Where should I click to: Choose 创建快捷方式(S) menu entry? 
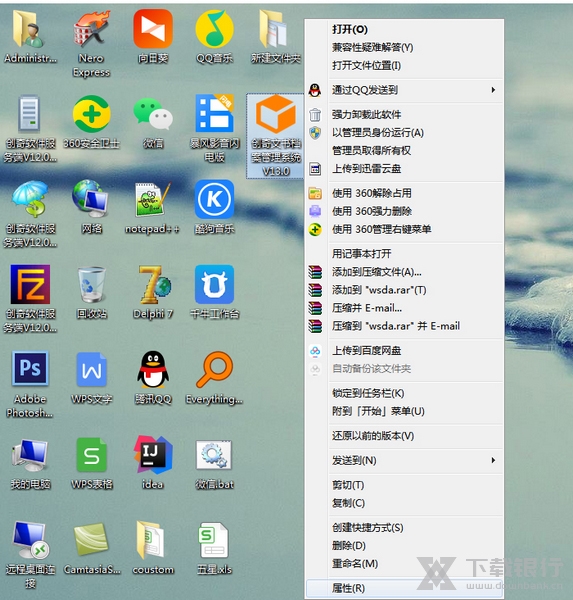tap(404, 527)
